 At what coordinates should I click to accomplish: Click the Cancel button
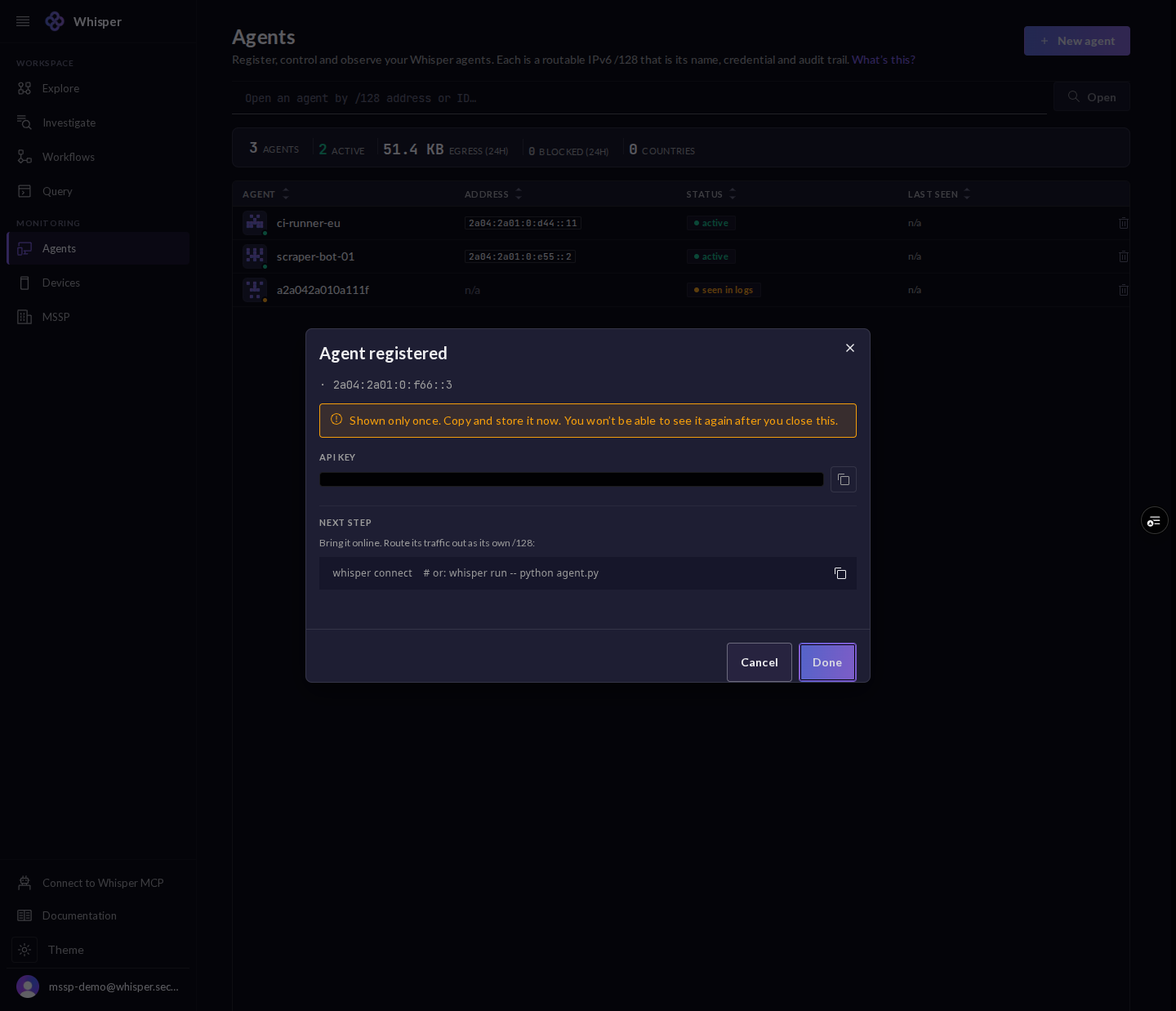tap(759, 662)
